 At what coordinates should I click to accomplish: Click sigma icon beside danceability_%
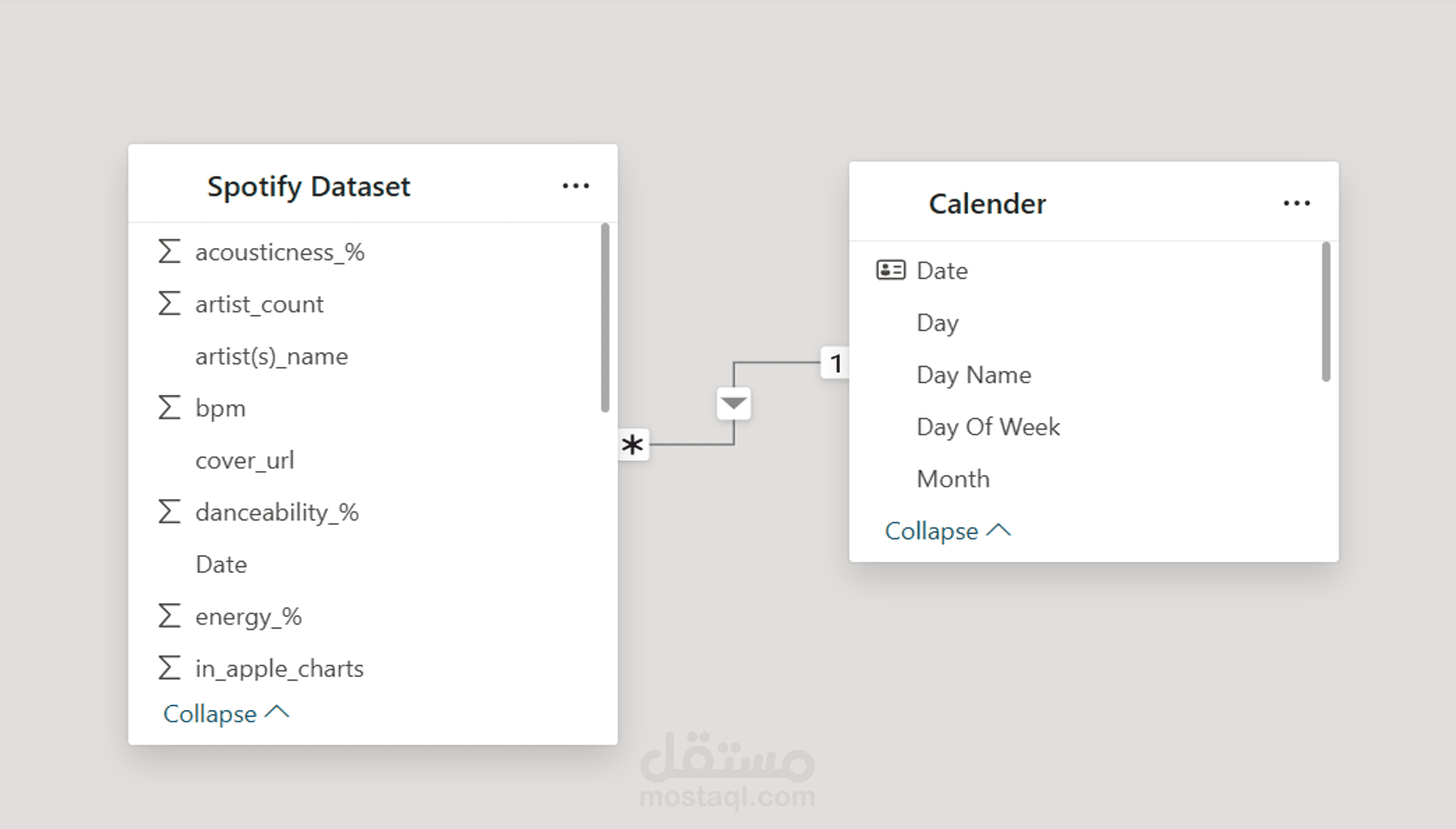tap(169, 512)
